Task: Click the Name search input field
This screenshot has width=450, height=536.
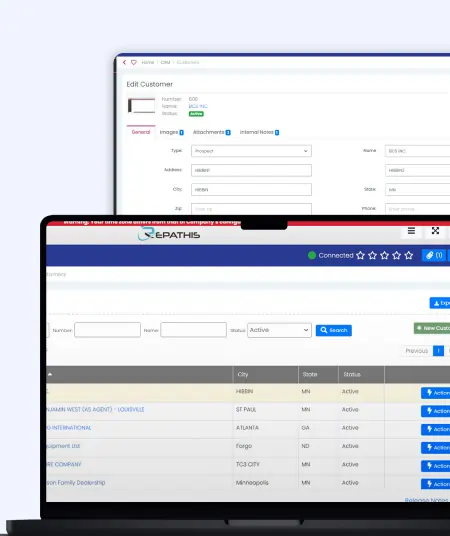Action: pos(194,330)
